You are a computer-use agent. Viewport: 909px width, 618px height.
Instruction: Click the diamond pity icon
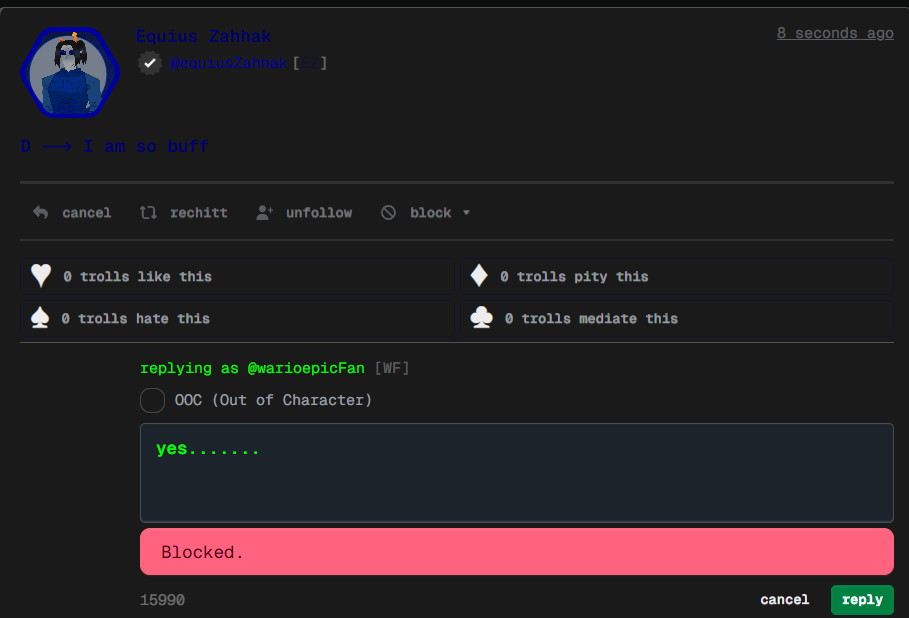[x=480, y=276]
